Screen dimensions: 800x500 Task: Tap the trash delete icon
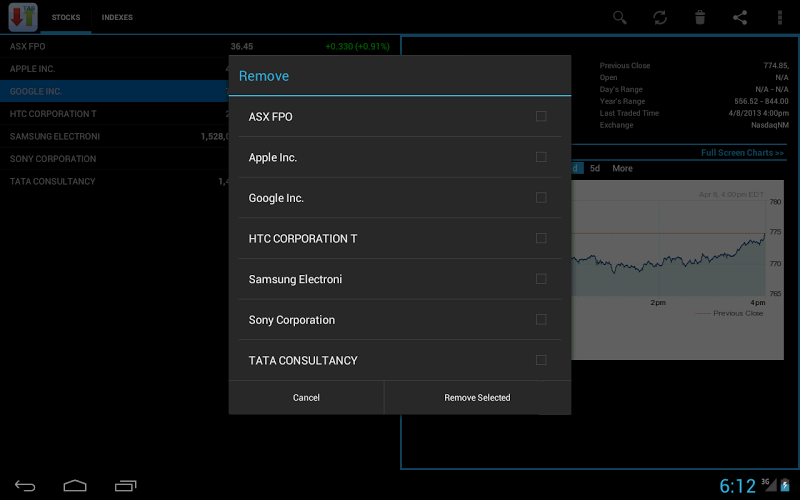coord(700,17)
